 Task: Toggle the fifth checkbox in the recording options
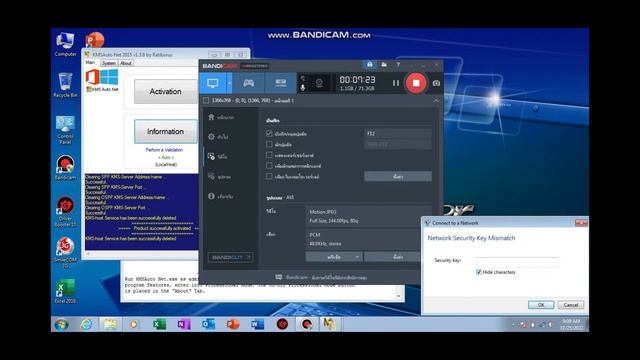point(269,176)
